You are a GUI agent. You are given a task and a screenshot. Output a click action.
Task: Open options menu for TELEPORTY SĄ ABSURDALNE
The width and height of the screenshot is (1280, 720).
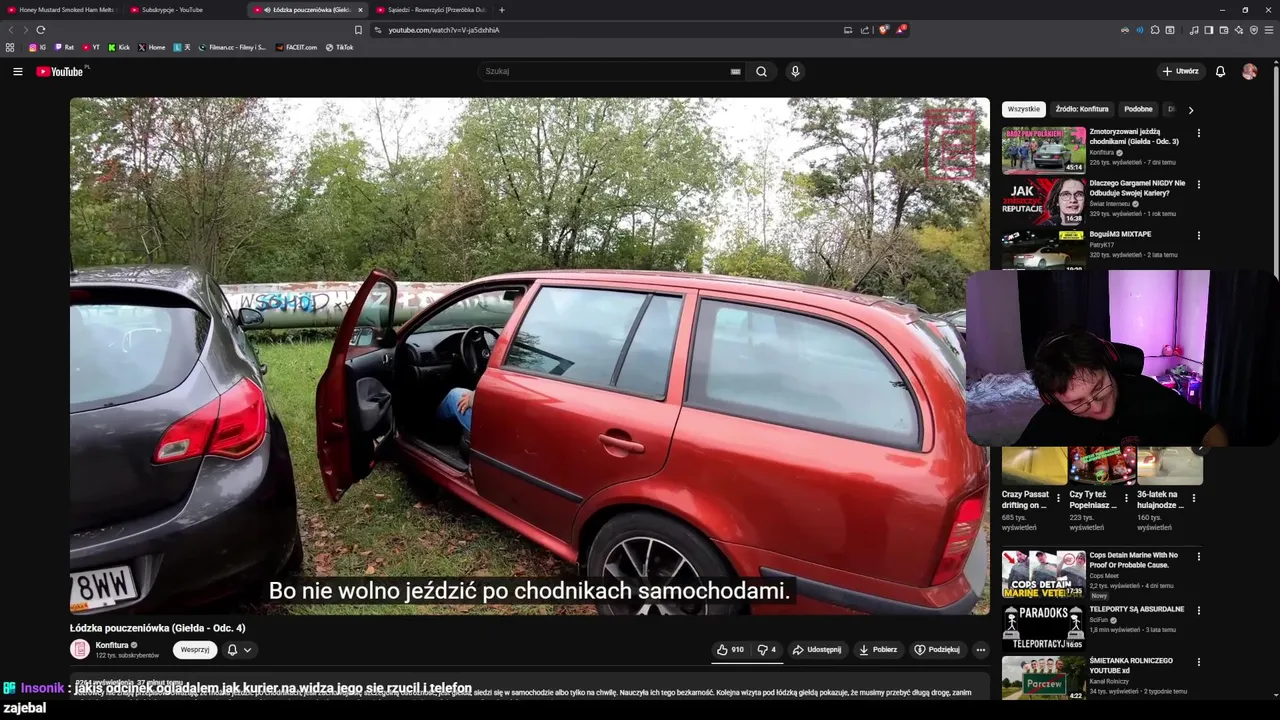pos(1199,610)
